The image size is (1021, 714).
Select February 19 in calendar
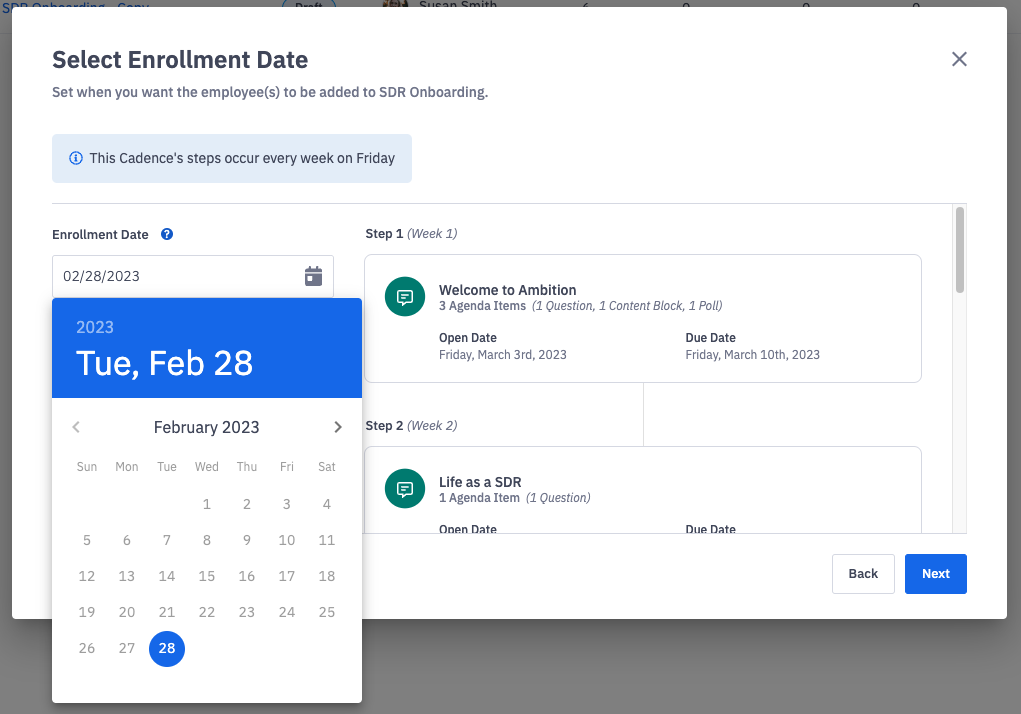pyautogui.click(x=87, y=612)
